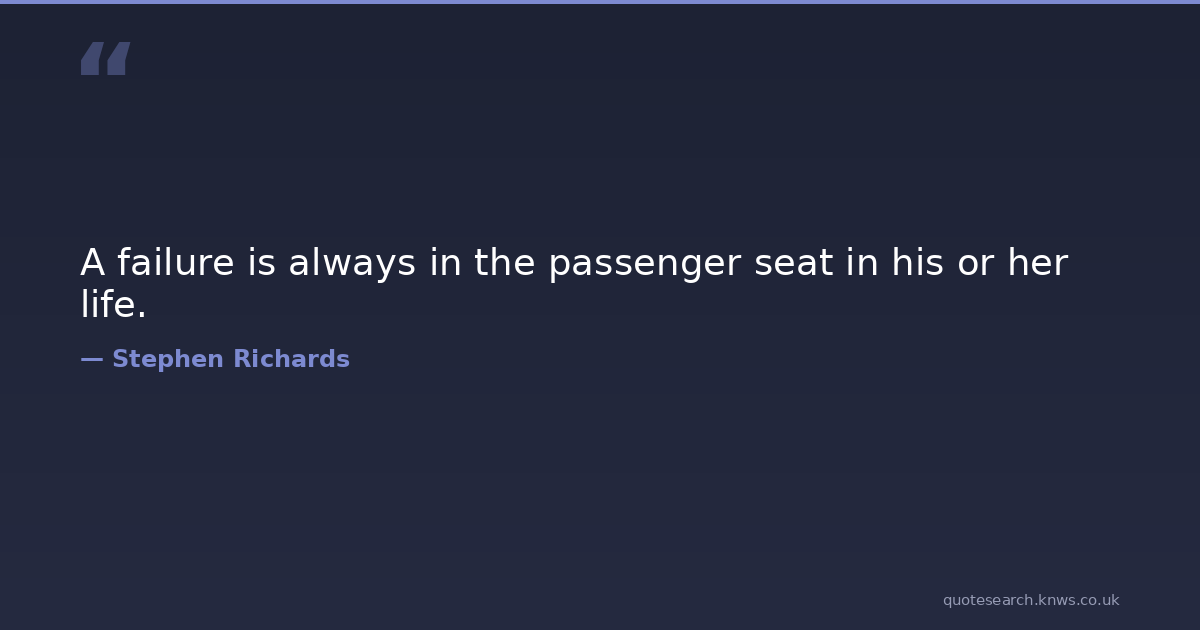This screenshot has width=1200, height=630.
Task: Click the surname "Richards" in the attribution
Action: click(291, 359)
